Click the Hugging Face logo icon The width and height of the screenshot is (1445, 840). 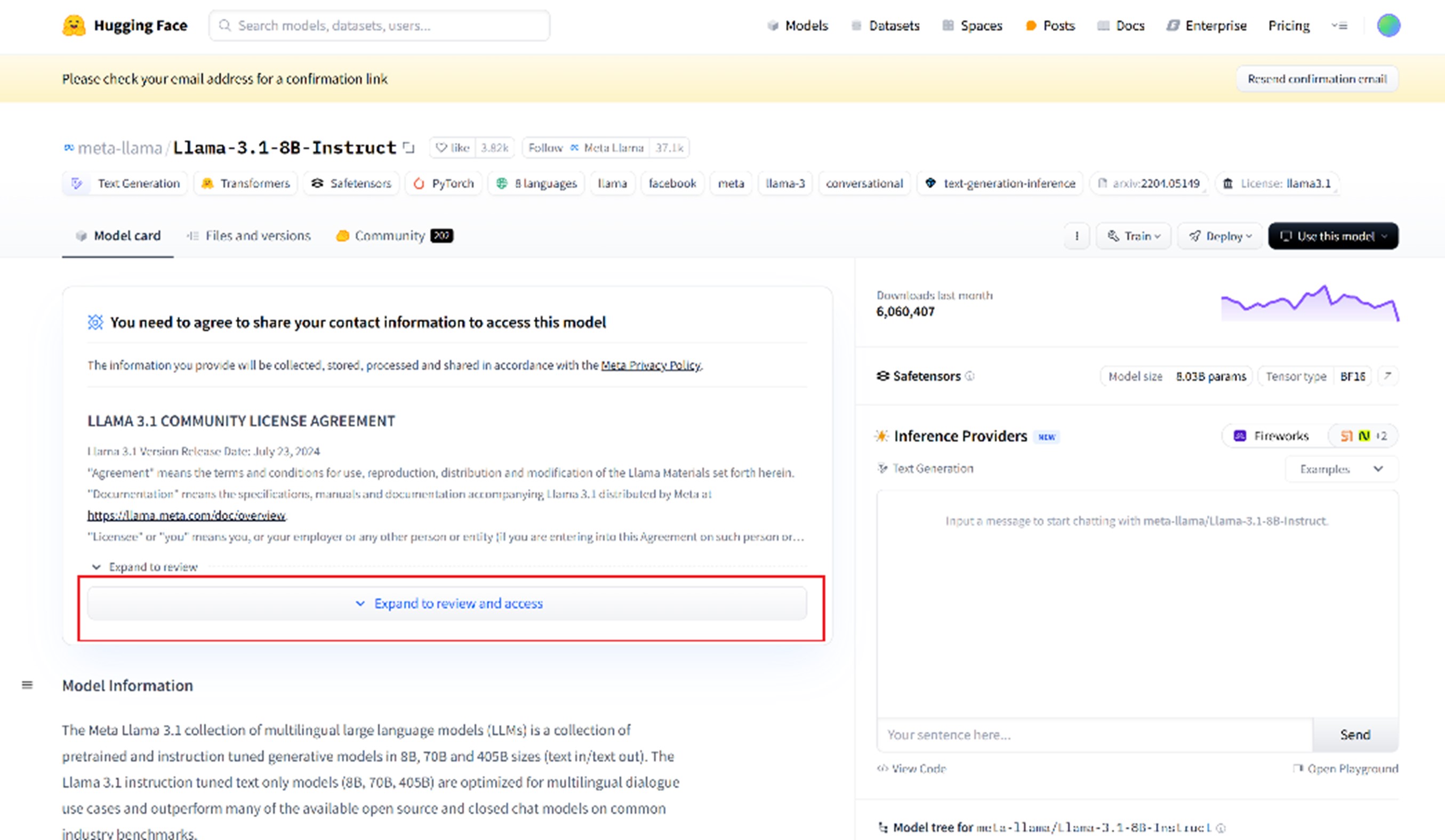tap(74, 25)
